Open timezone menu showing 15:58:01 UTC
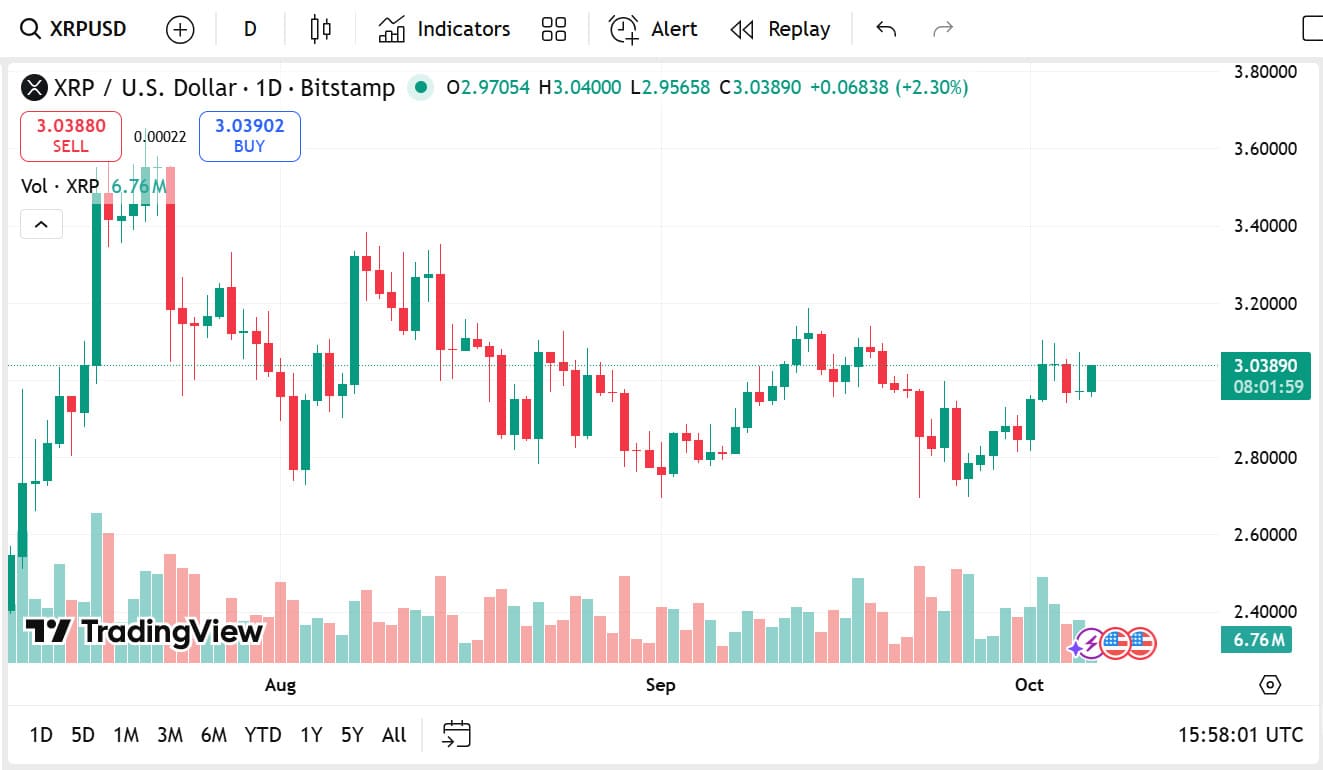1323x770 pixels. pyautogui.click(x=1240, y=735)
